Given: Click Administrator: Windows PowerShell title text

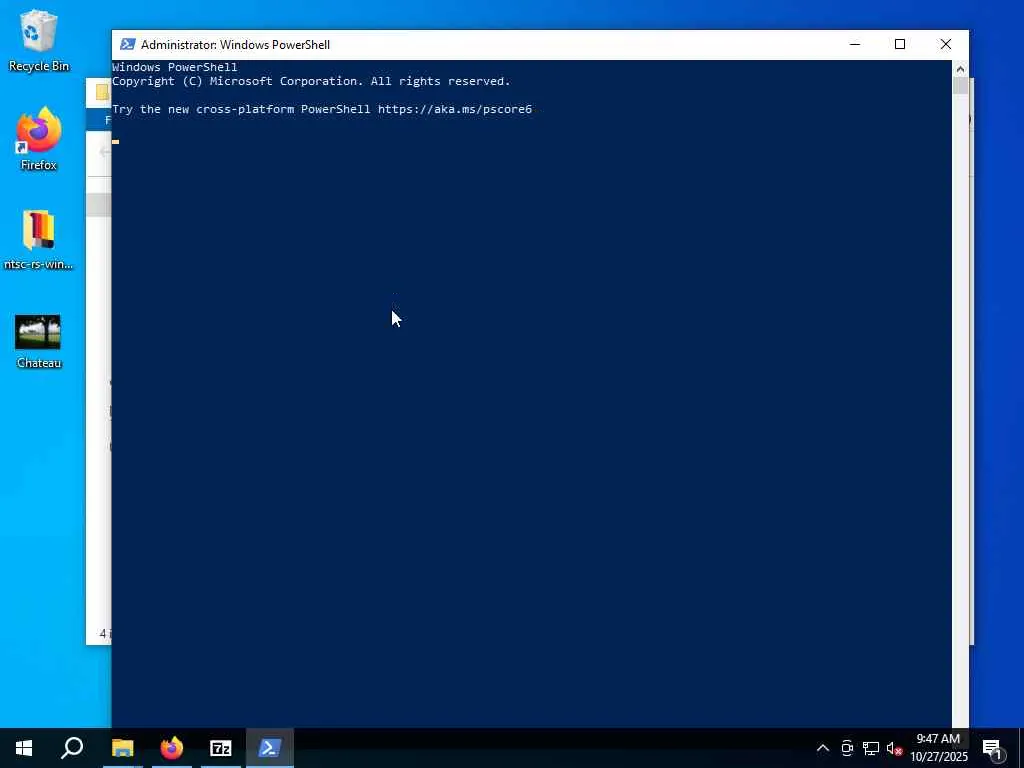Looking at the screenshot, I should click(x=235, y=44).
